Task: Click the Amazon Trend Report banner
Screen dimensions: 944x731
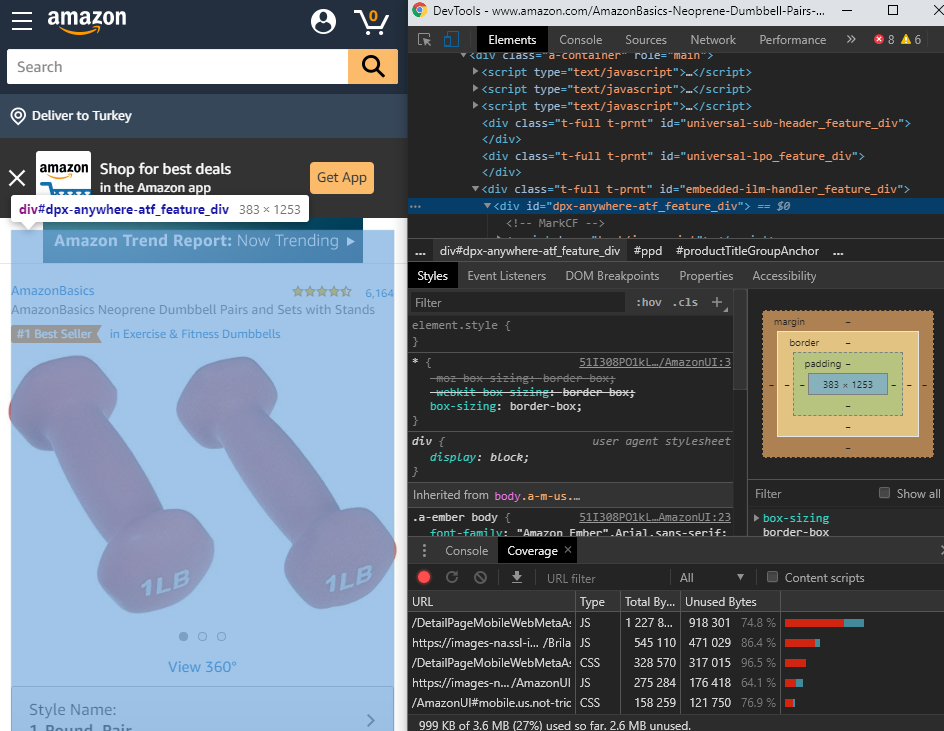Action: coord(203,241)
